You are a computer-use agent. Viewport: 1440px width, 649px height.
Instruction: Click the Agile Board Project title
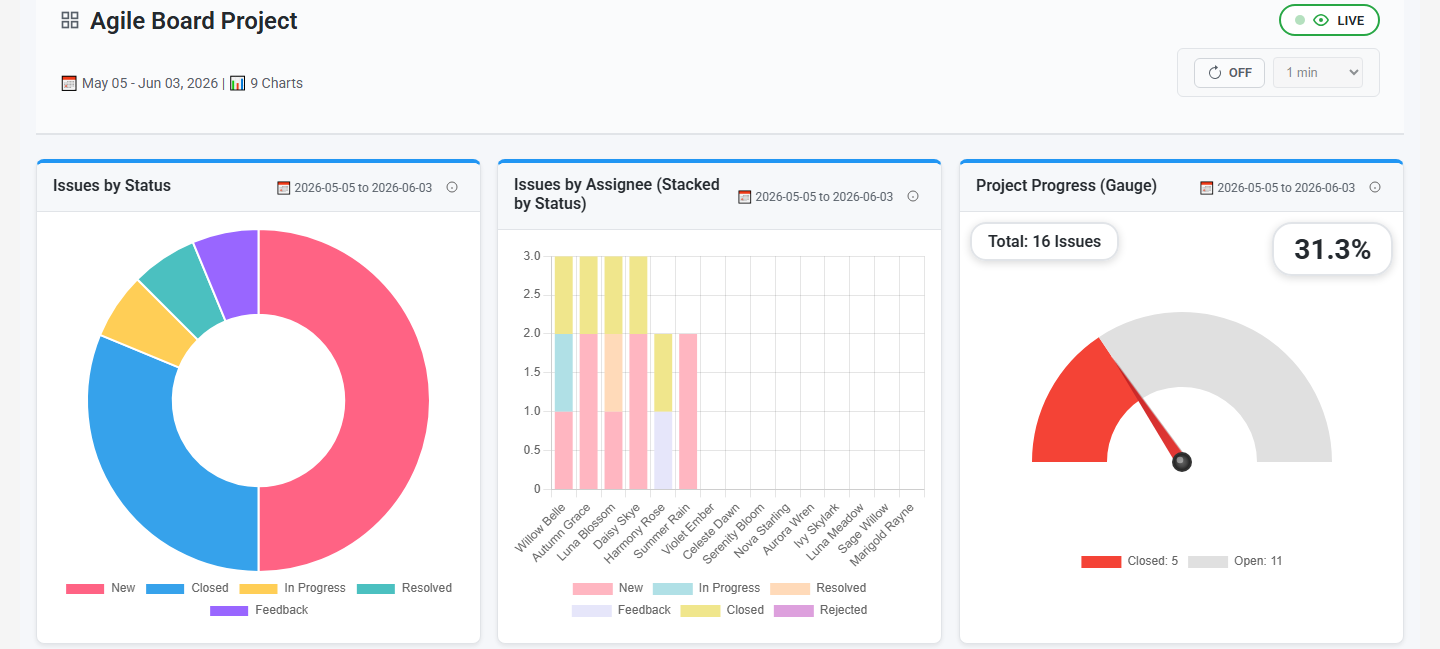point(194,21)
